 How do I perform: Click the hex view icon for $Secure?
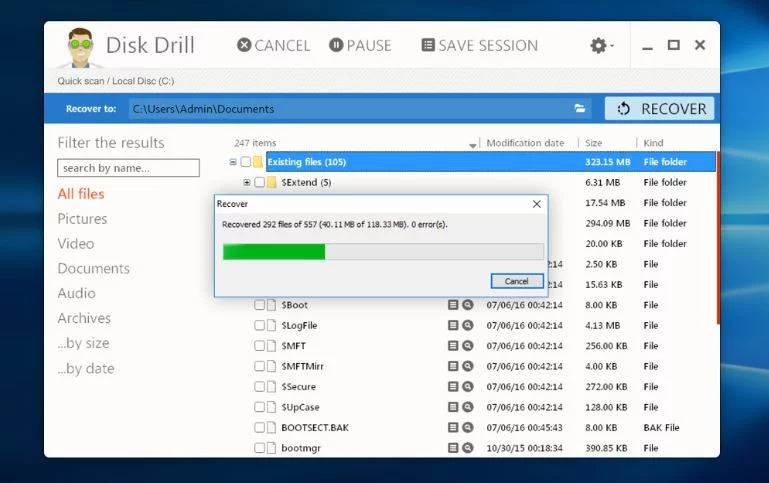(x=453, y=386)
